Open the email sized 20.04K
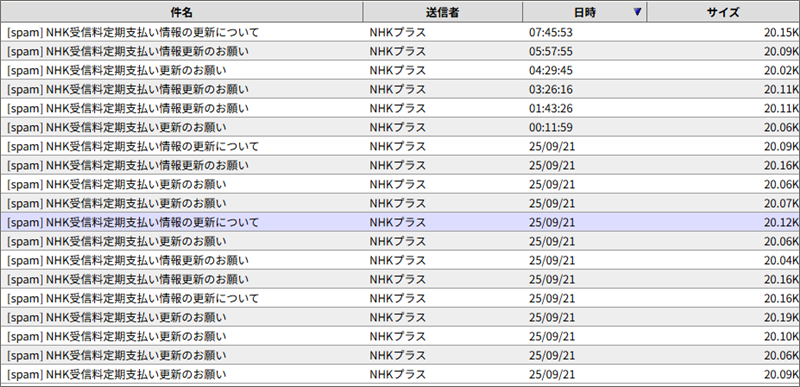This screenshot has height=387, width=800. tap(400, 260)
